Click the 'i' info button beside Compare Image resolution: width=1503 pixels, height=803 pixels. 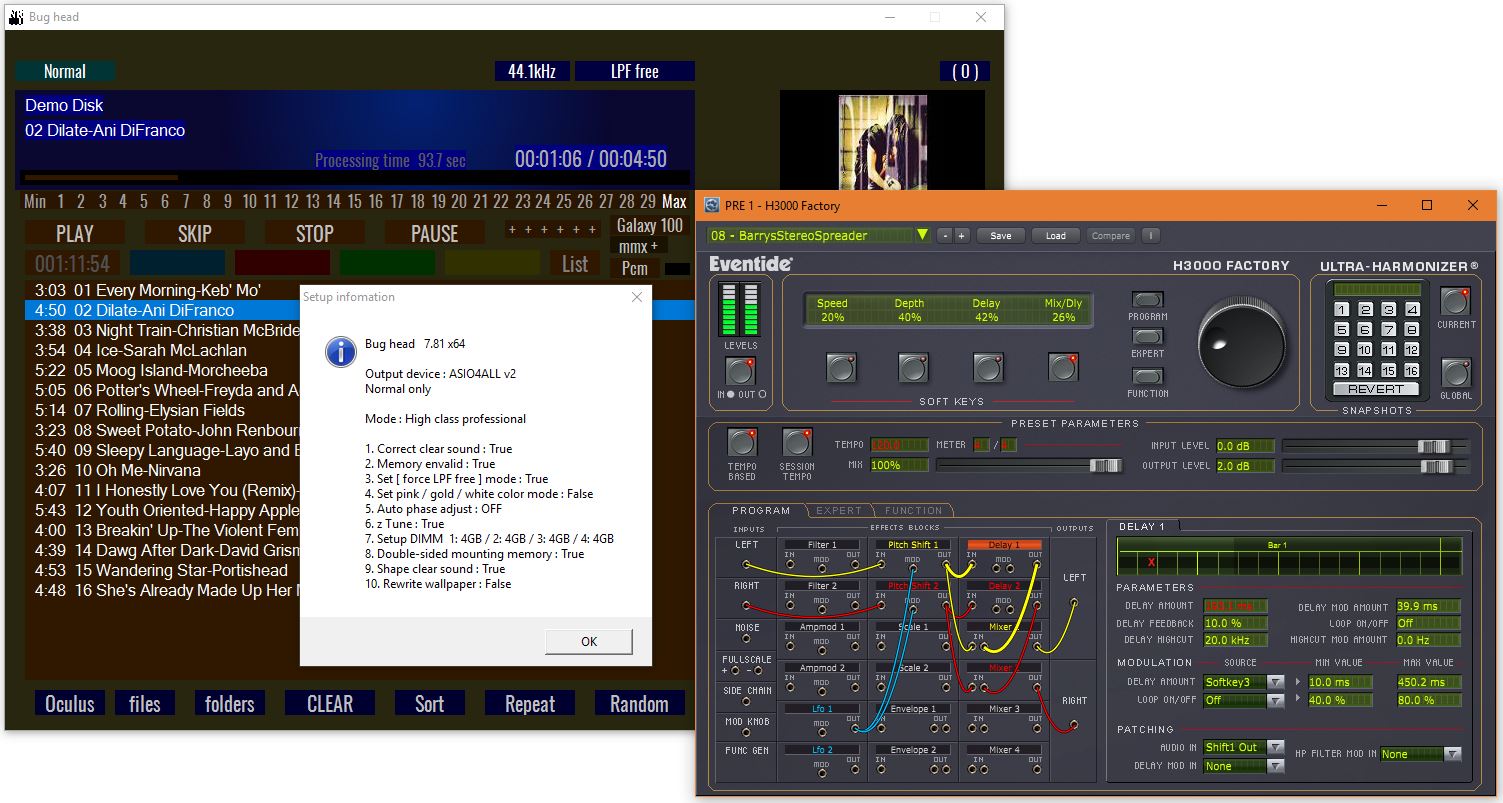(1150, 236)
